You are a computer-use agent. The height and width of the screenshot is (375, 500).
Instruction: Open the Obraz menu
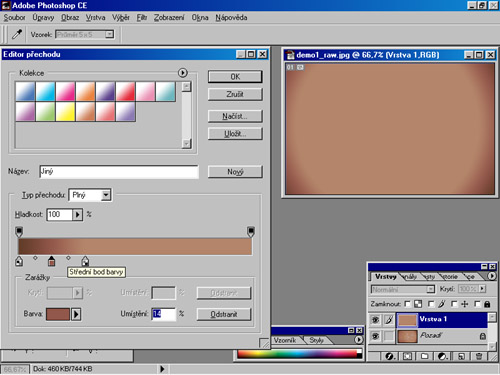[70, 18]
